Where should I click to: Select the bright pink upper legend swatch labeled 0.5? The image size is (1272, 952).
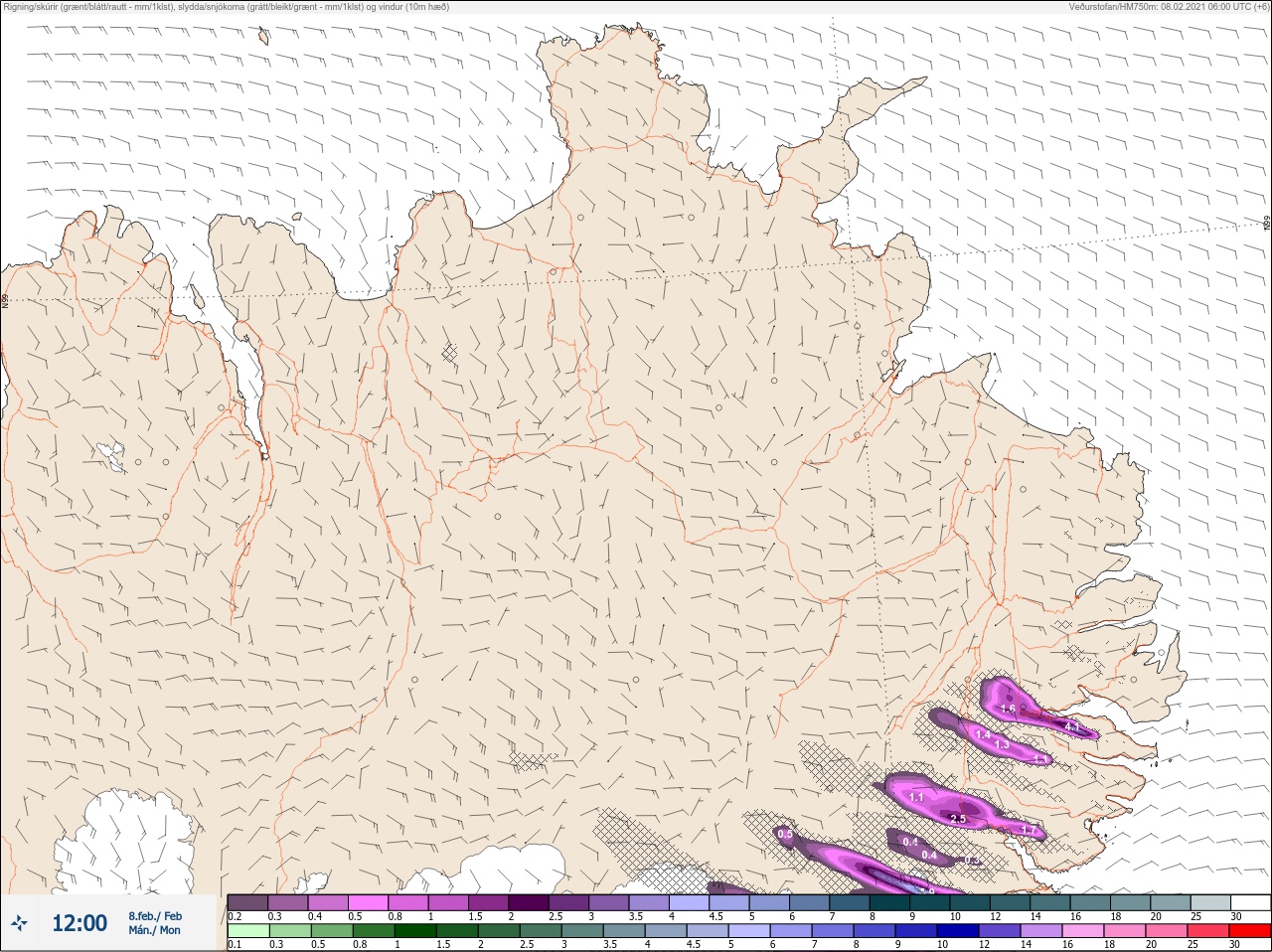(x=368, y=903)
